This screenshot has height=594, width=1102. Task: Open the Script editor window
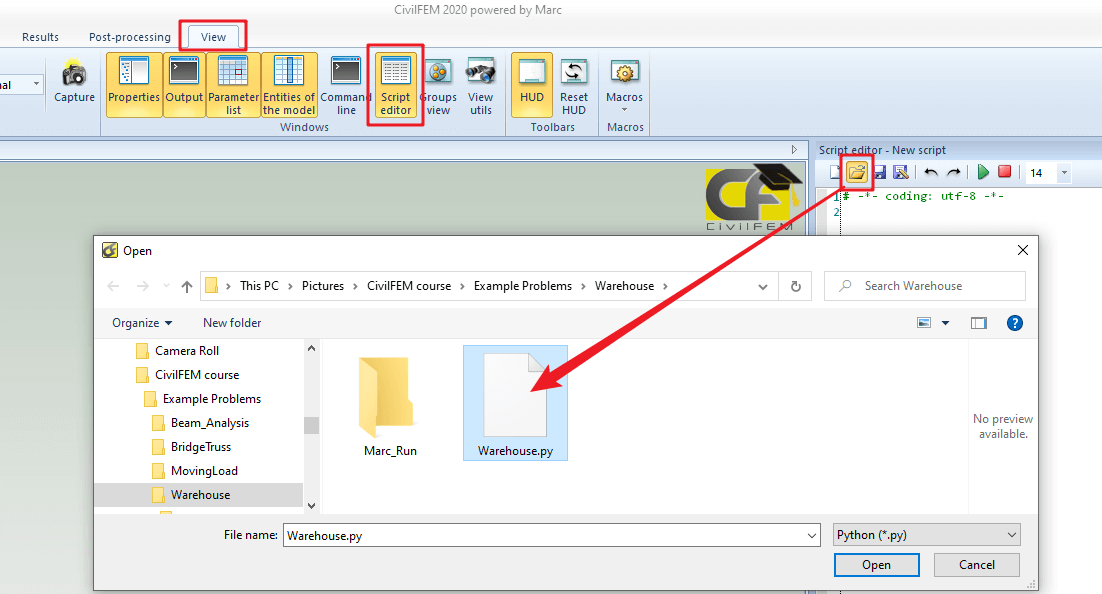coord(395,85)
